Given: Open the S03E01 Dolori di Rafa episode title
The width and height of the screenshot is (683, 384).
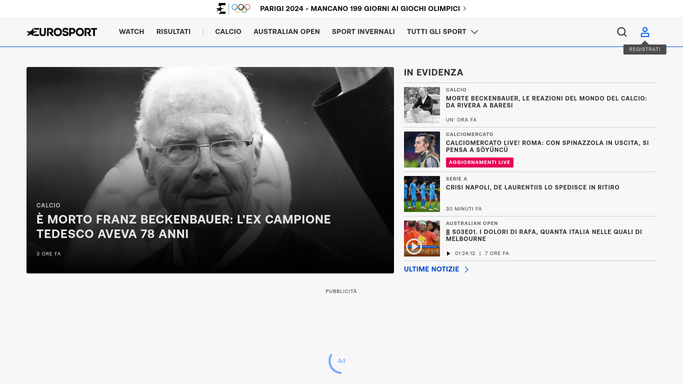Looking at the screenshot, I should pyautogui.click(x=544, y=235).
